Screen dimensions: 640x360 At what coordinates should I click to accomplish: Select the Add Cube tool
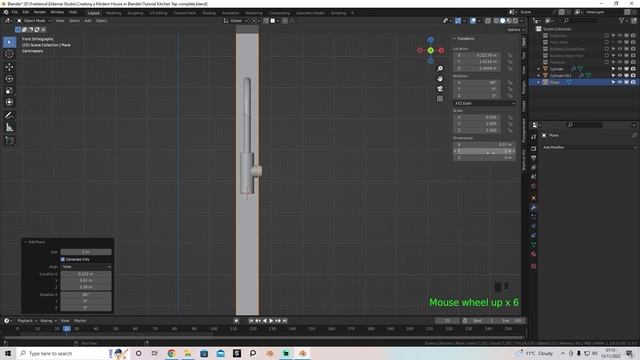pyautogui.click(x=9, y=140)
